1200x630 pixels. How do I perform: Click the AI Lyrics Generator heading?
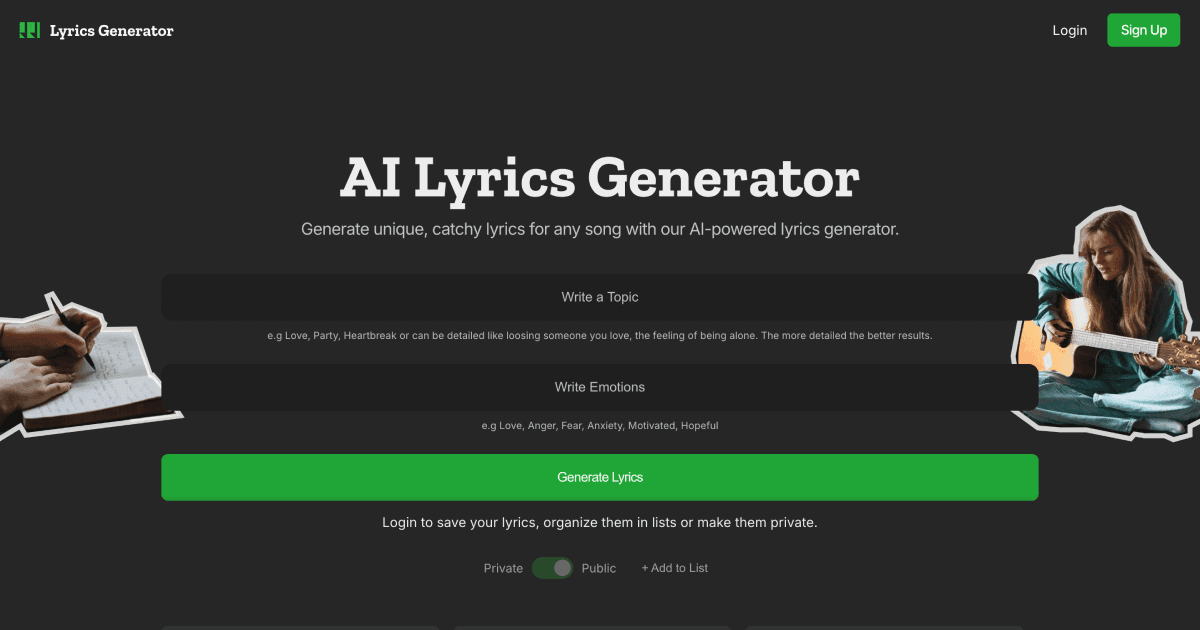click(x=599, y=178)
